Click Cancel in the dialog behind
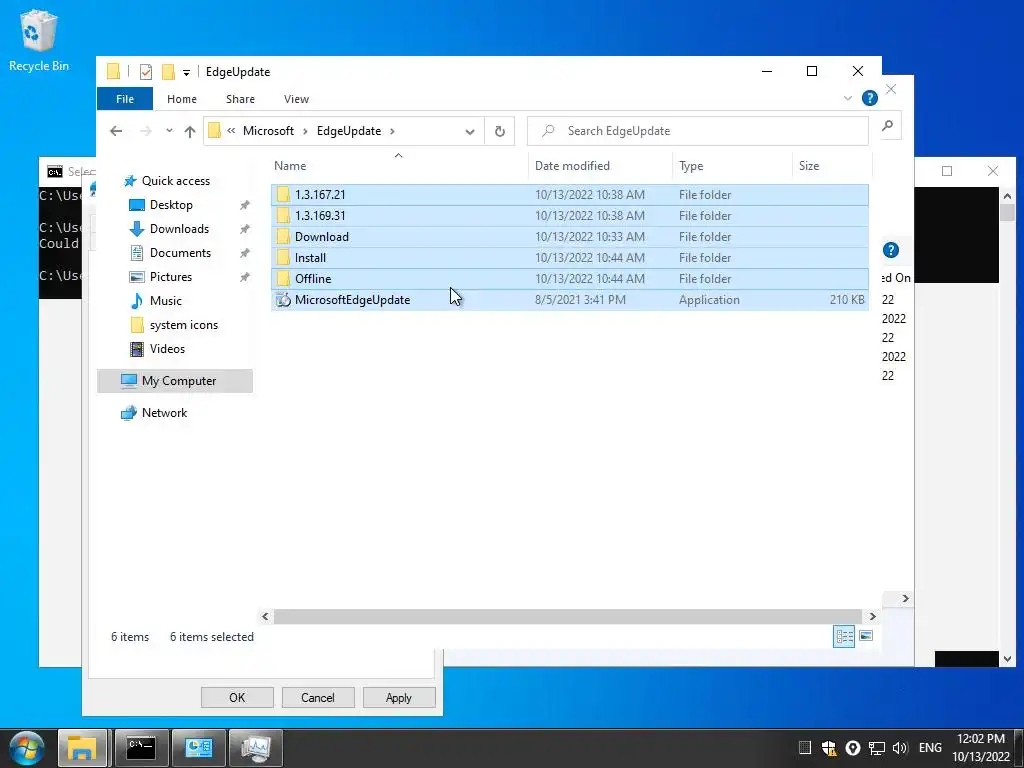 (x=318, y=697)
